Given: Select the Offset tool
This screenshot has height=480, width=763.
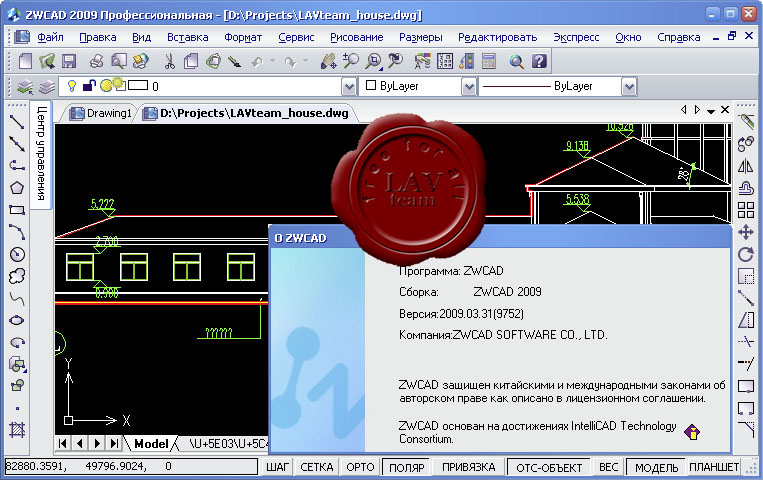Looking at the screenshot, I should pos(745,188).
